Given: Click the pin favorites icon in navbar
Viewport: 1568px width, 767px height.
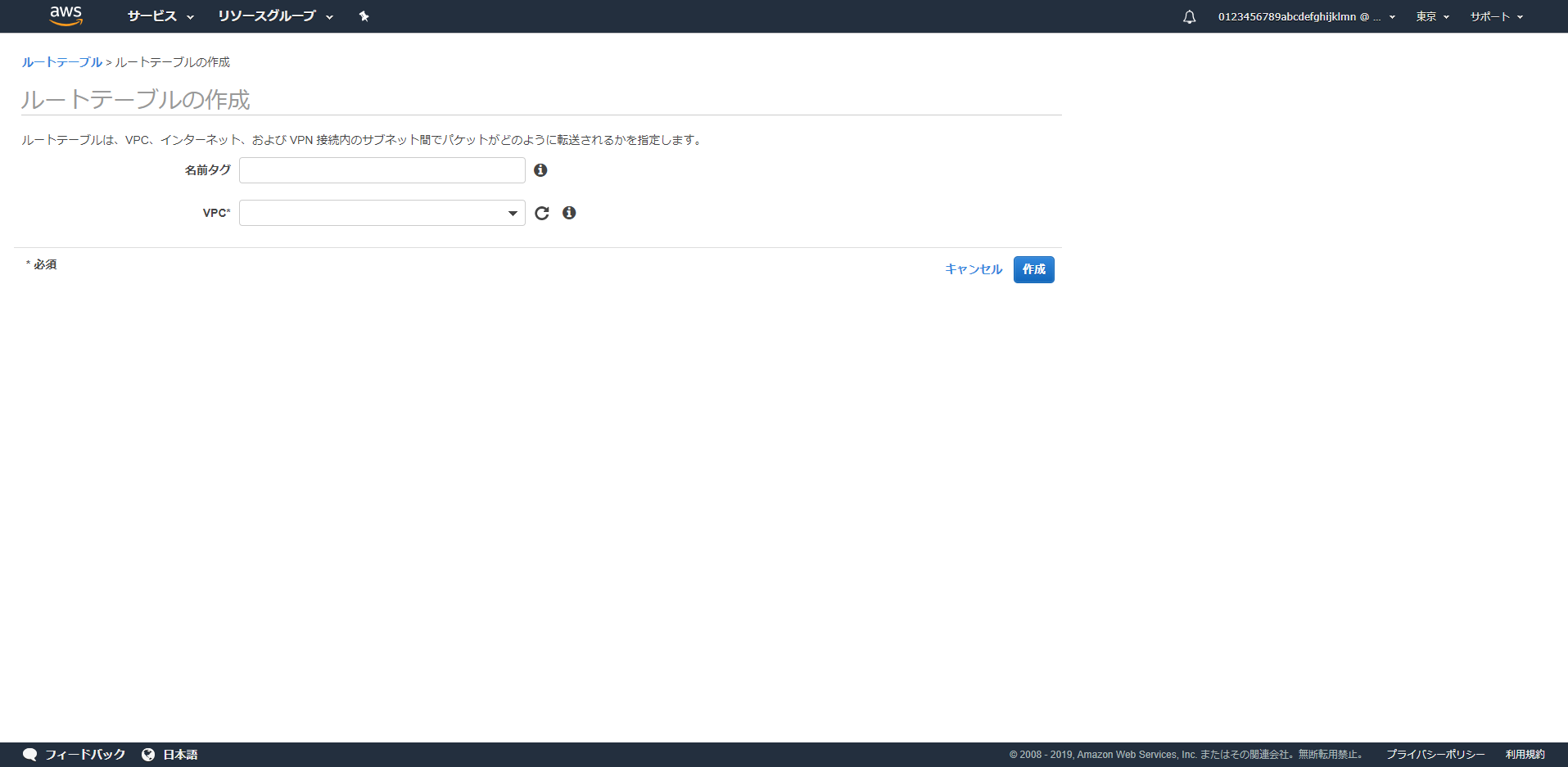Looking at the screenshot, I should [x=363, y=16].
